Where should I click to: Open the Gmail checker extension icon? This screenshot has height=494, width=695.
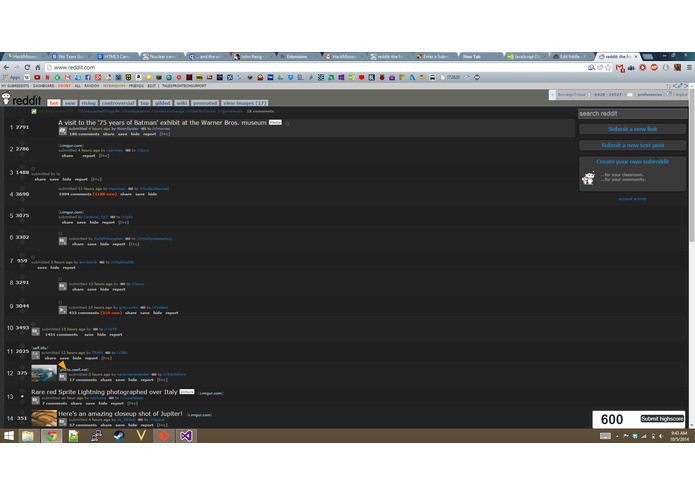[x=620, y=68]
